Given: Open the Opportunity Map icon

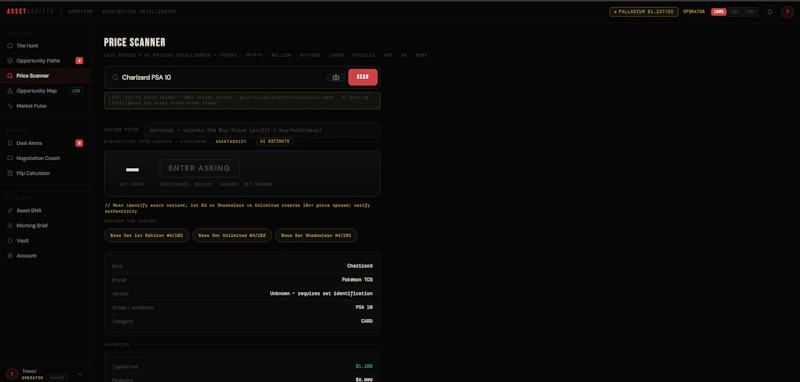Looking at the screenshot, I should click(x=10, y=91).
